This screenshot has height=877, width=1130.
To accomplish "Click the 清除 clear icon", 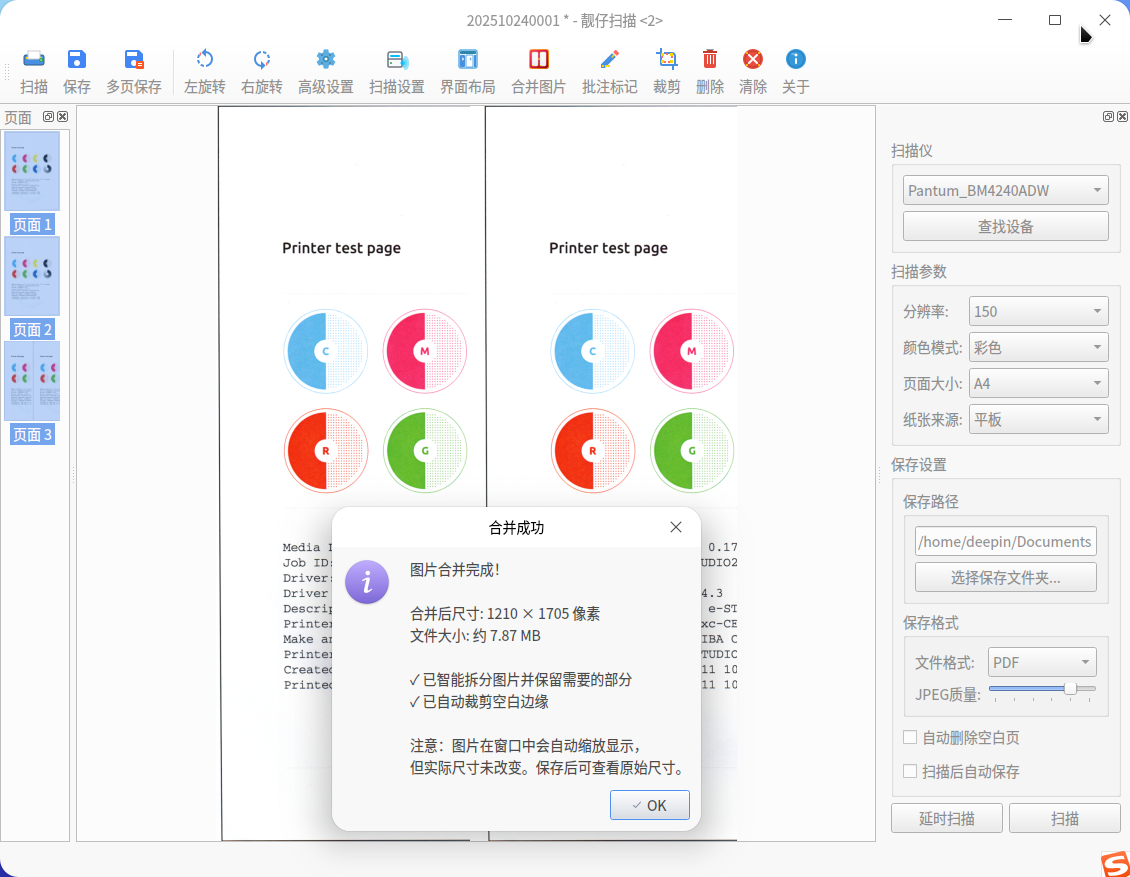I will point(752,71).
